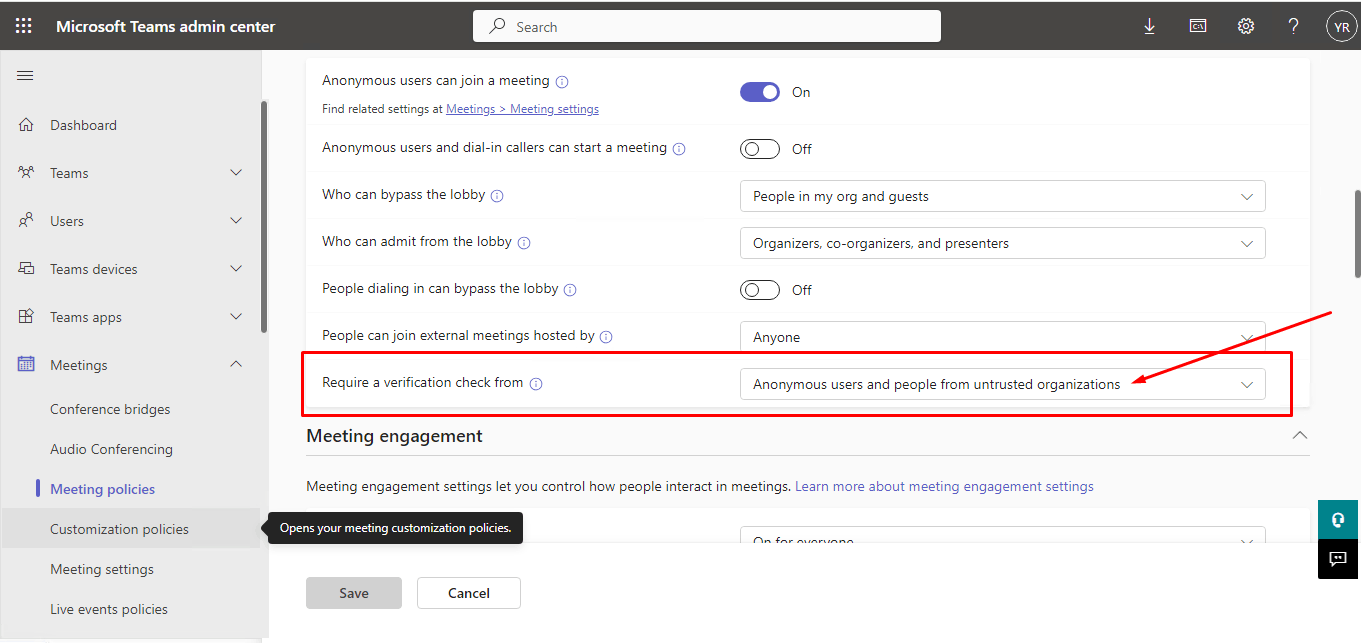Open the YR account avatar
Image resolution: width=1361 pixels, height=643 pixels.
tap(1340, 27)
